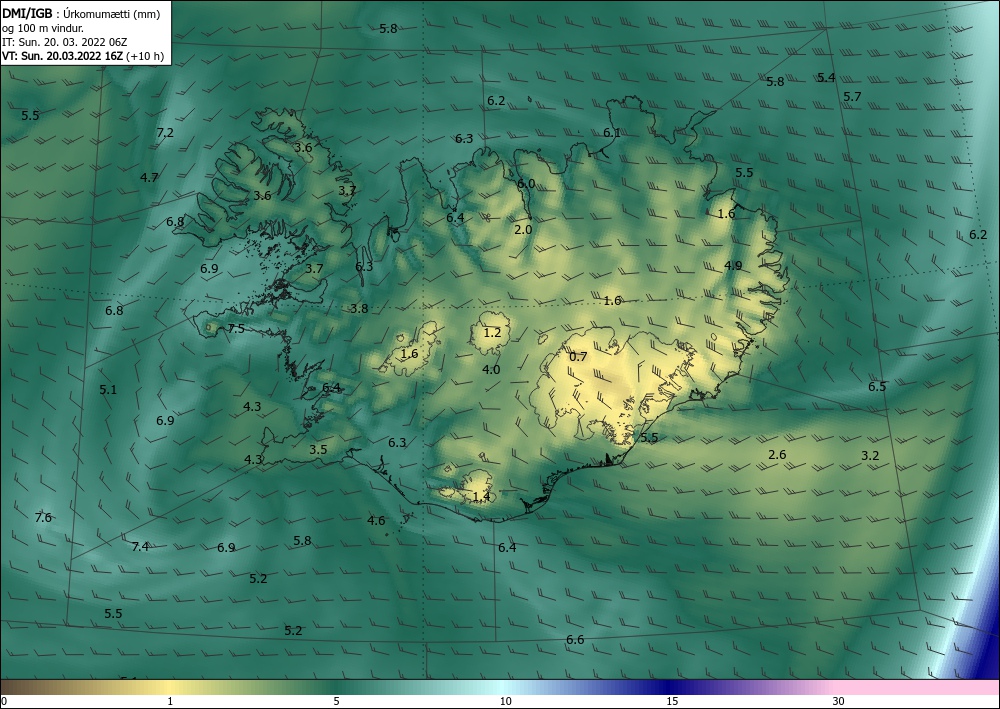Click the 7.6 value over the ocean
This screenshot has height=709, width=1000.
click(x=43, y=517)
